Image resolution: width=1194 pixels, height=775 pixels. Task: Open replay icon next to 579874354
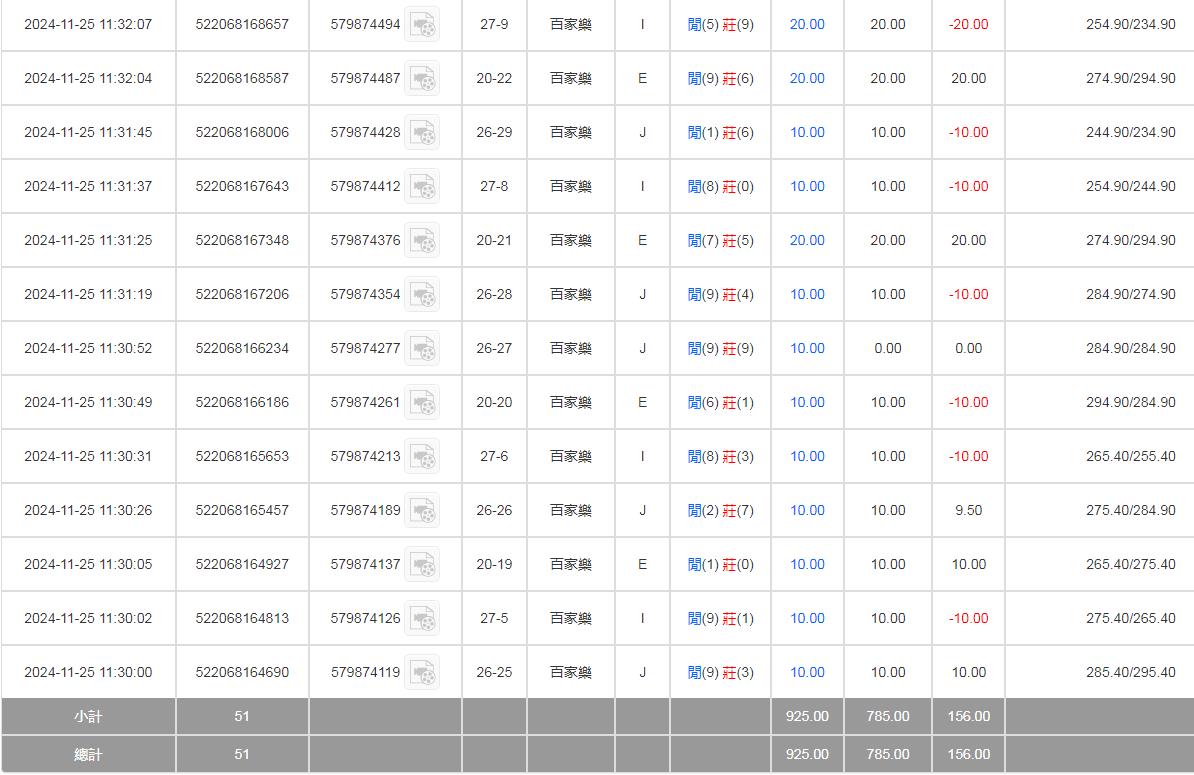422,294
